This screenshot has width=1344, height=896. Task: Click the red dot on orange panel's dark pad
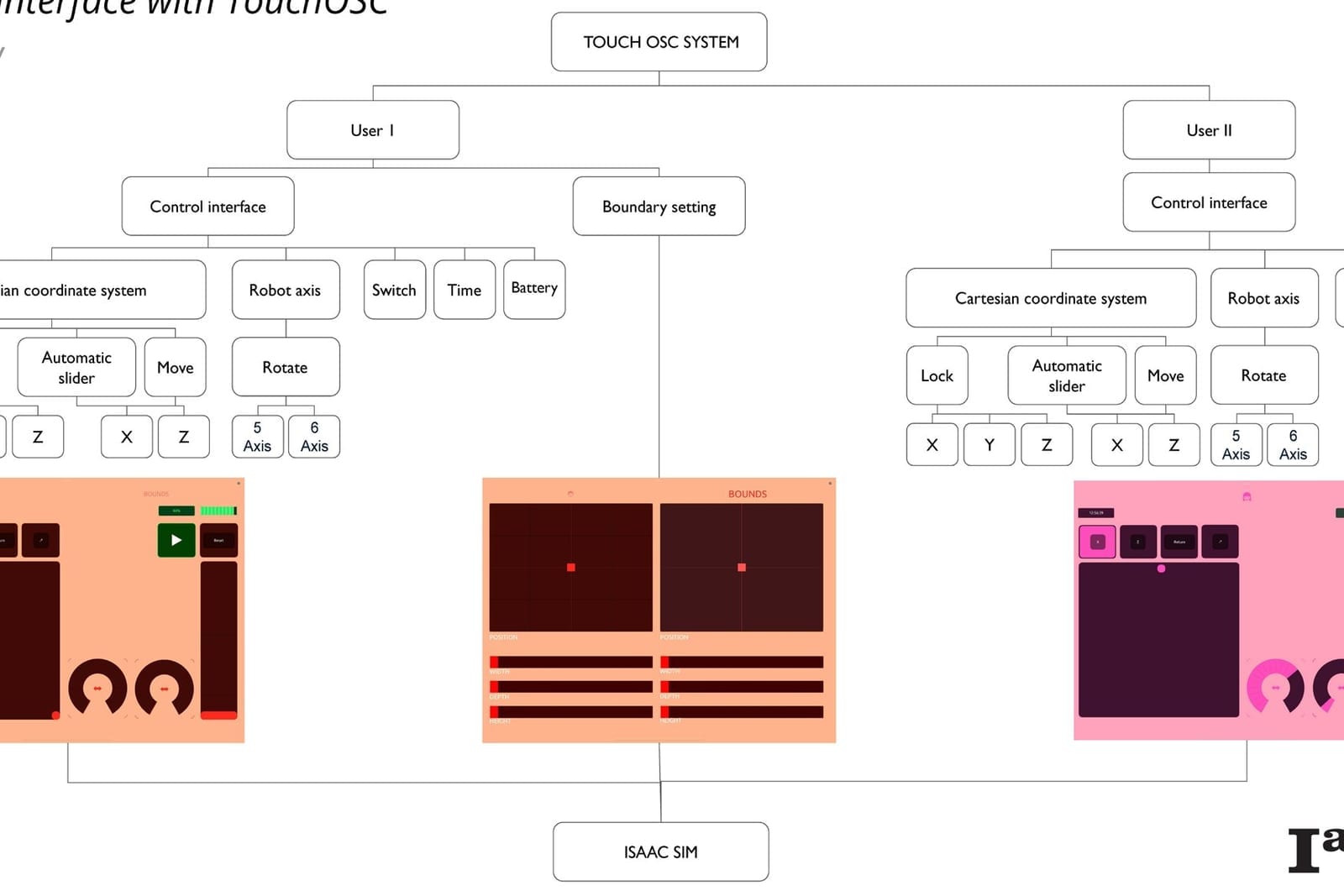[x=55, y=715]
